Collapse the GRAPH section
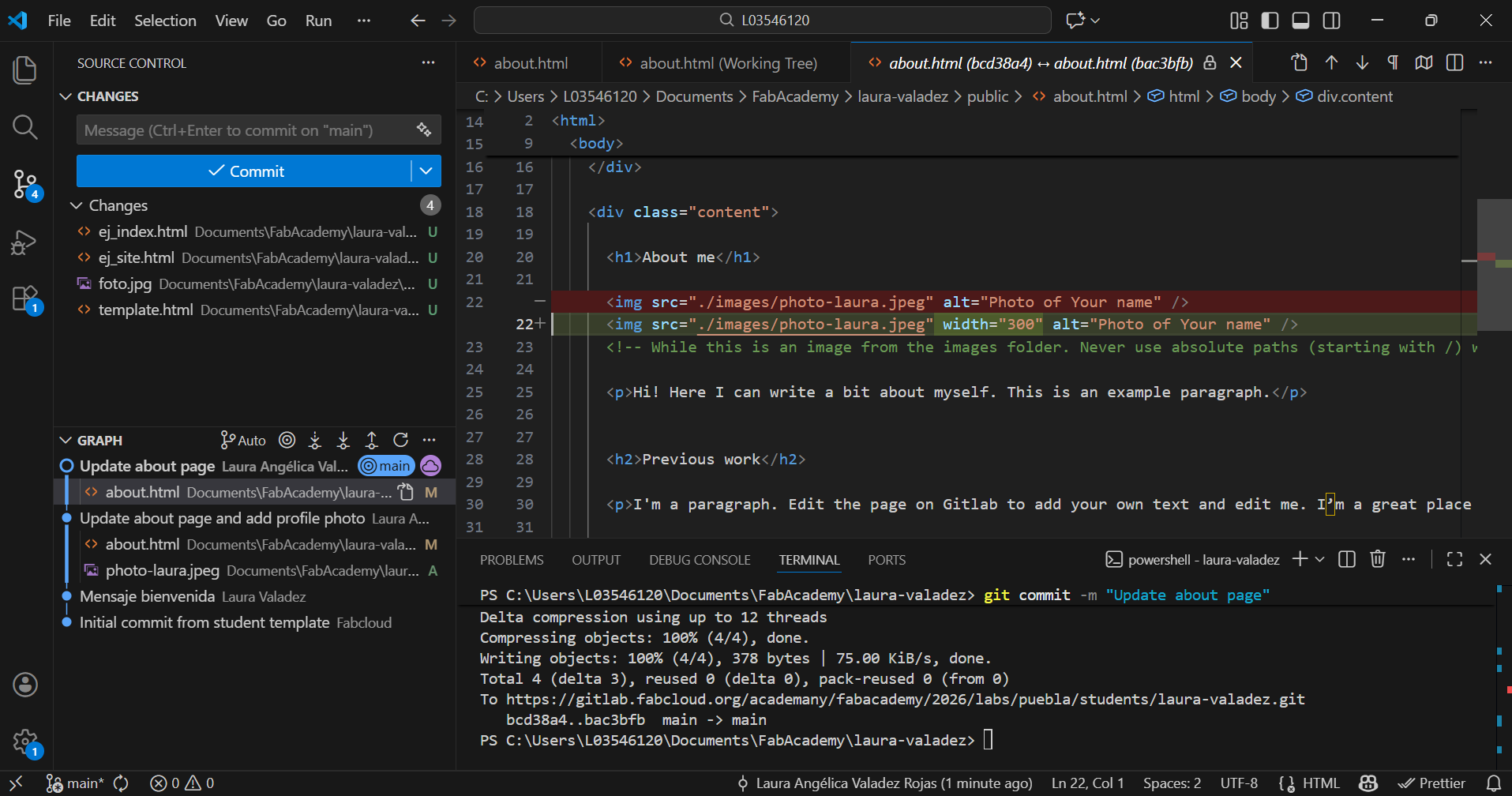Viewport: 1512px width, 796px height. (x=66, y=440)
